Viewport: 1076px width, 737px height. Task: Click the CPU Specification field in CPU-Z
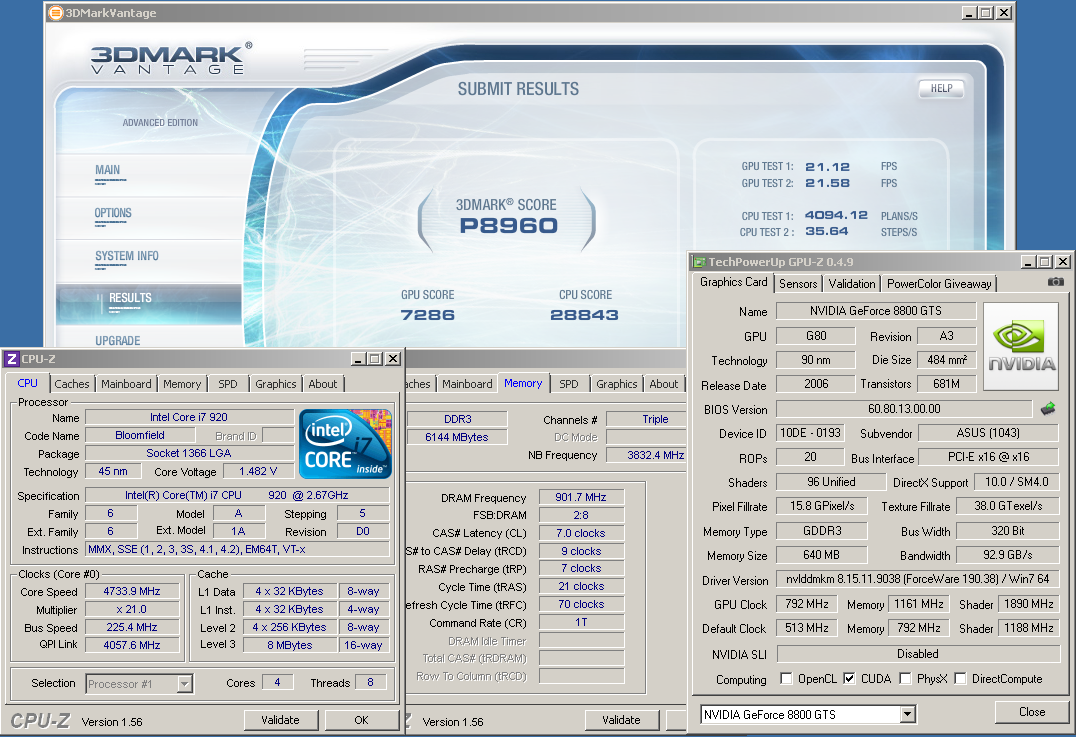coord(237,495)
